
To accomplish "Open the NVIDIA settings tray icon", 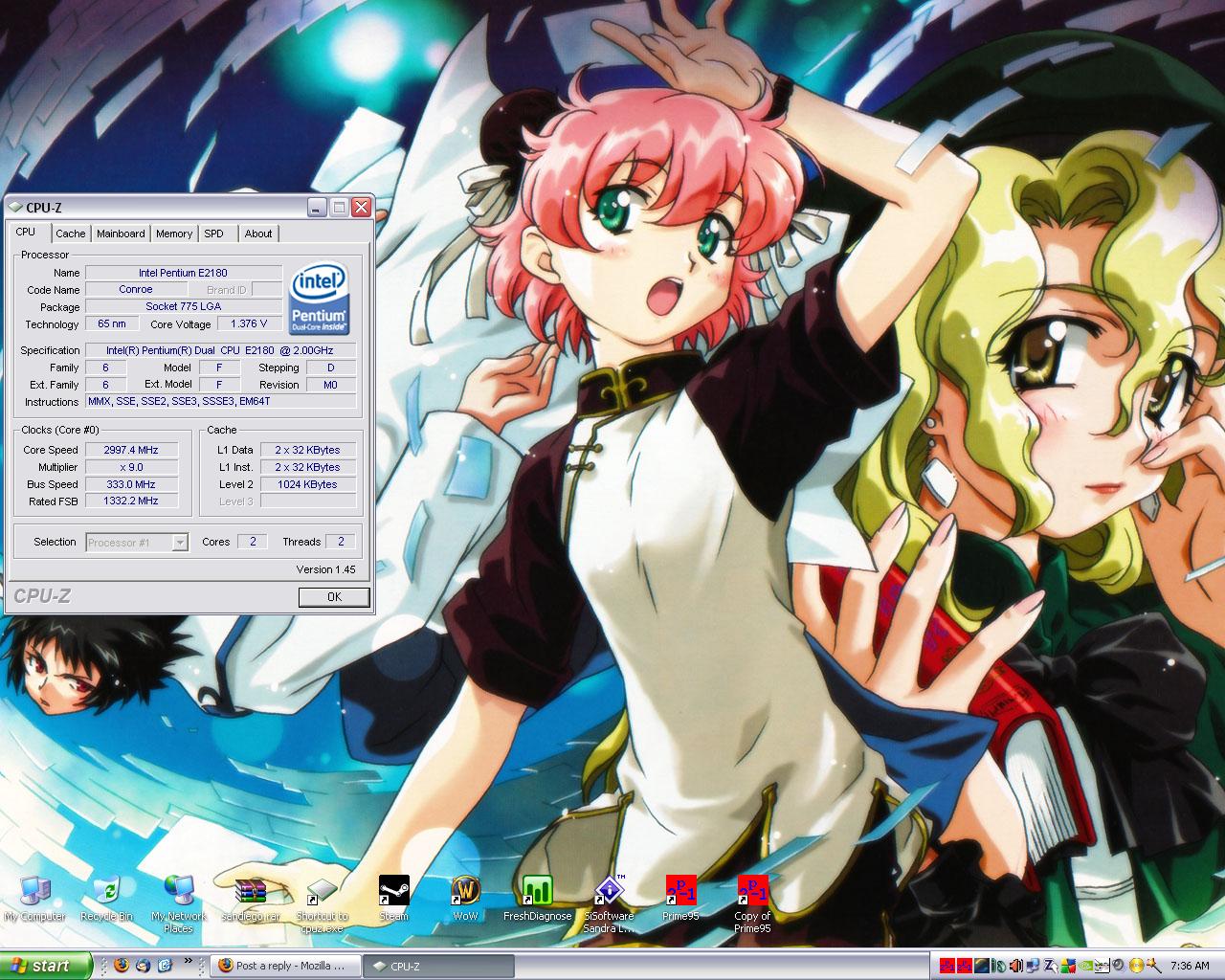I will click(1085, 966).
